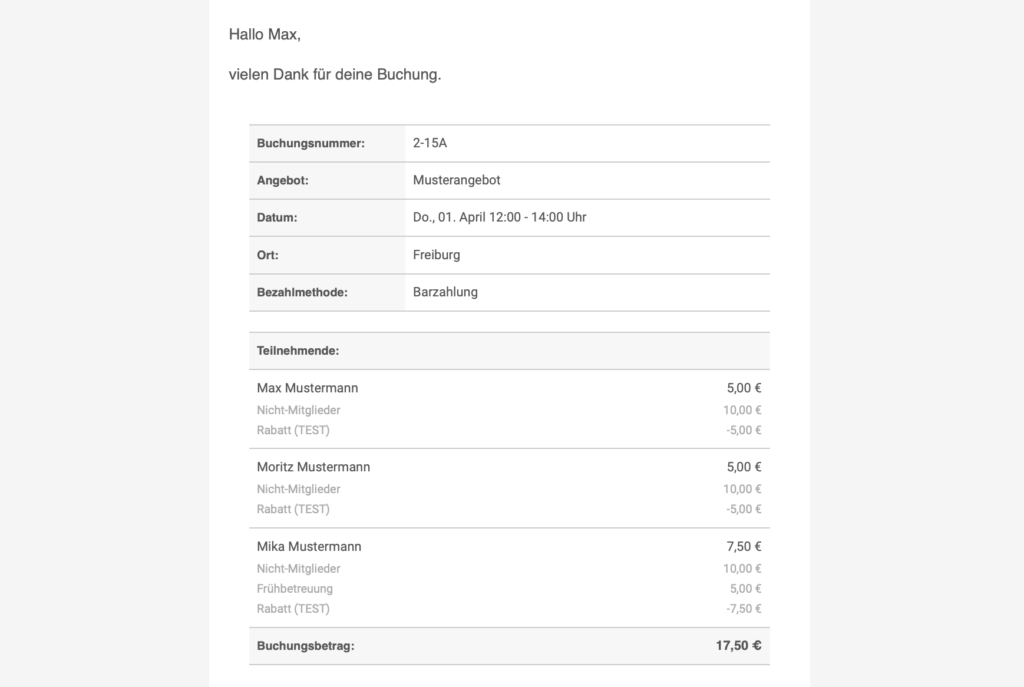The height and width of the screenshot is (687, 1024).
Task: Click the -7,50 € Rabatt amount
Action: point(744,609)
